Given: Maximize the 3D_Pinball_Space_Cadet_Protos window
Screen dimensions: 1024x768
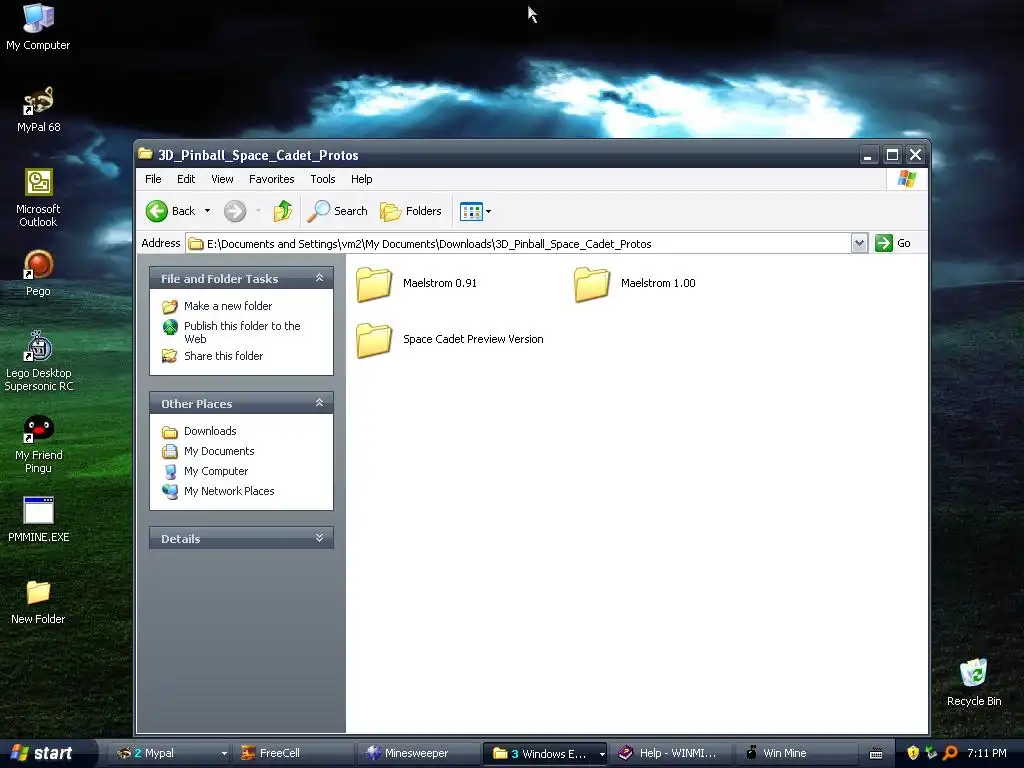Looking at the screenshot, I should click(891, 155).
